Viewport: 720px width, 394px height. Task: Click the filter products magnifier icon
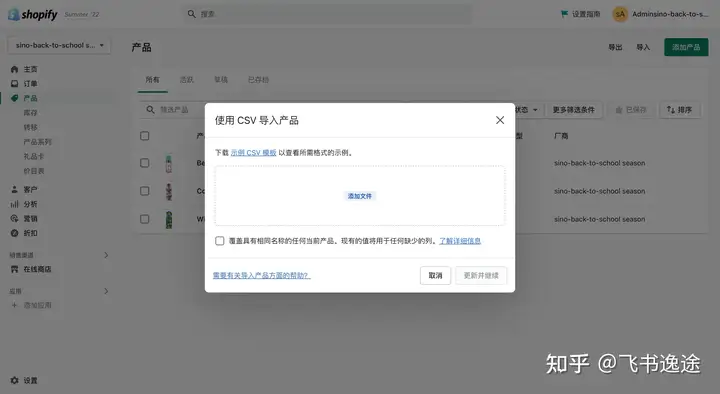[150, 110]
